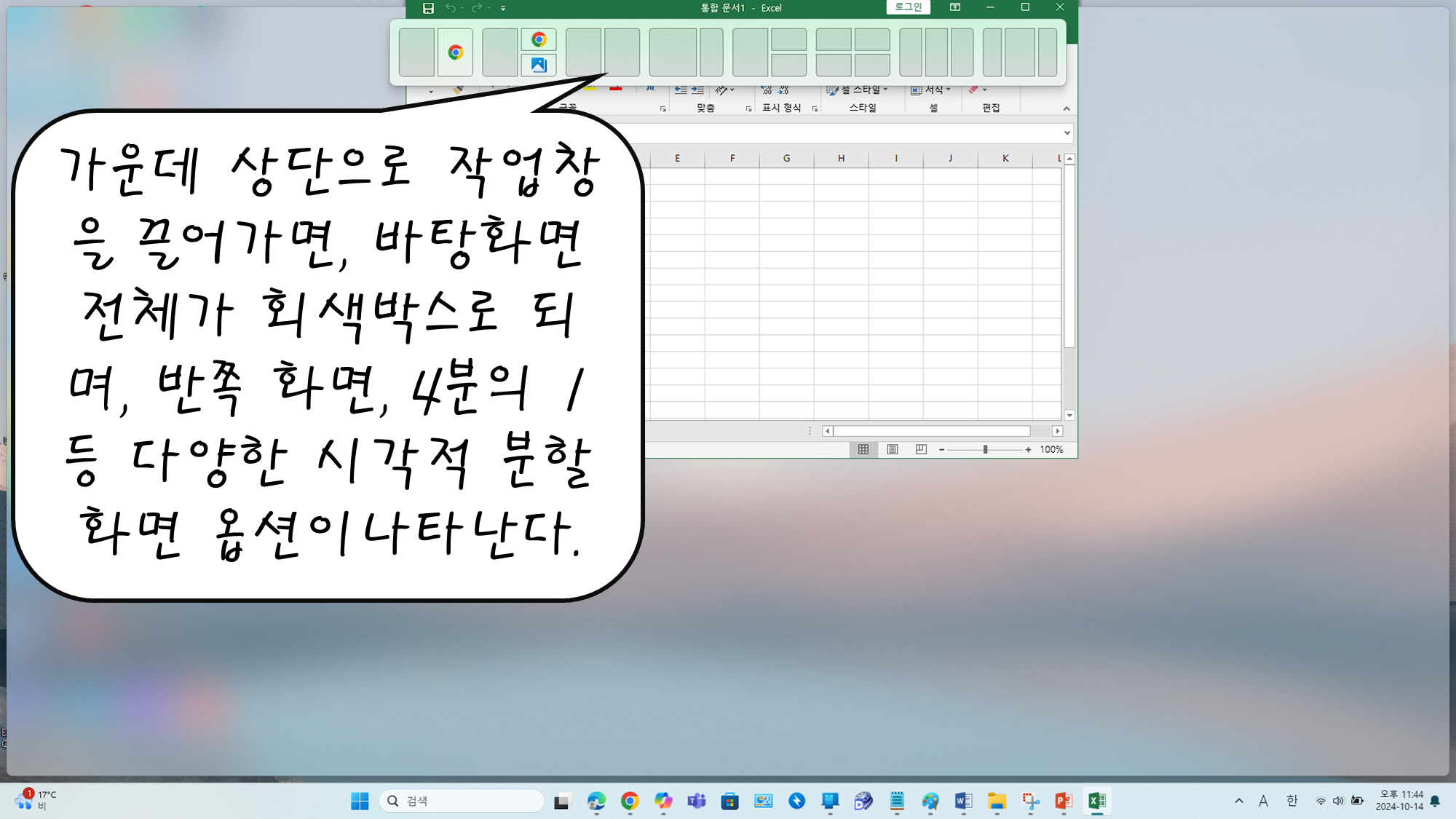Image resolution: width=1456 pixels, height=819 pixels.
Task: Toggle Normal view in the status bar
Action: [x=863, y=449]
